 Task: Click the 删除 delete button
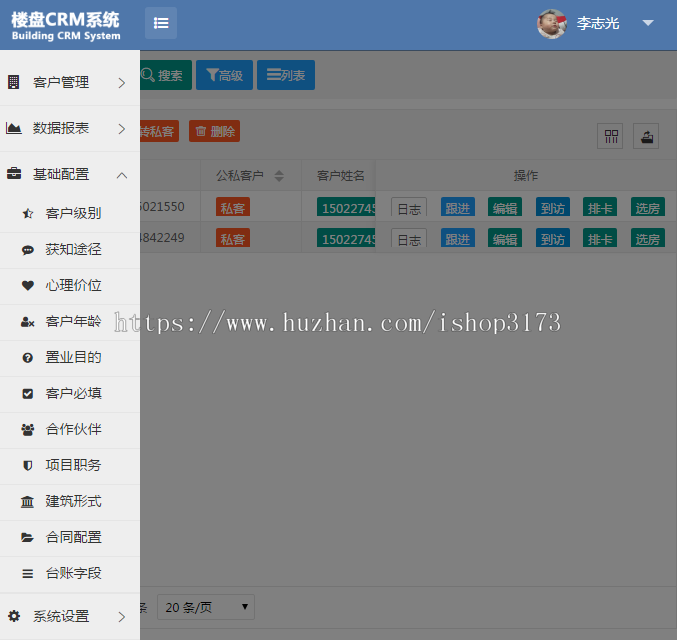[x=215, y=131]
